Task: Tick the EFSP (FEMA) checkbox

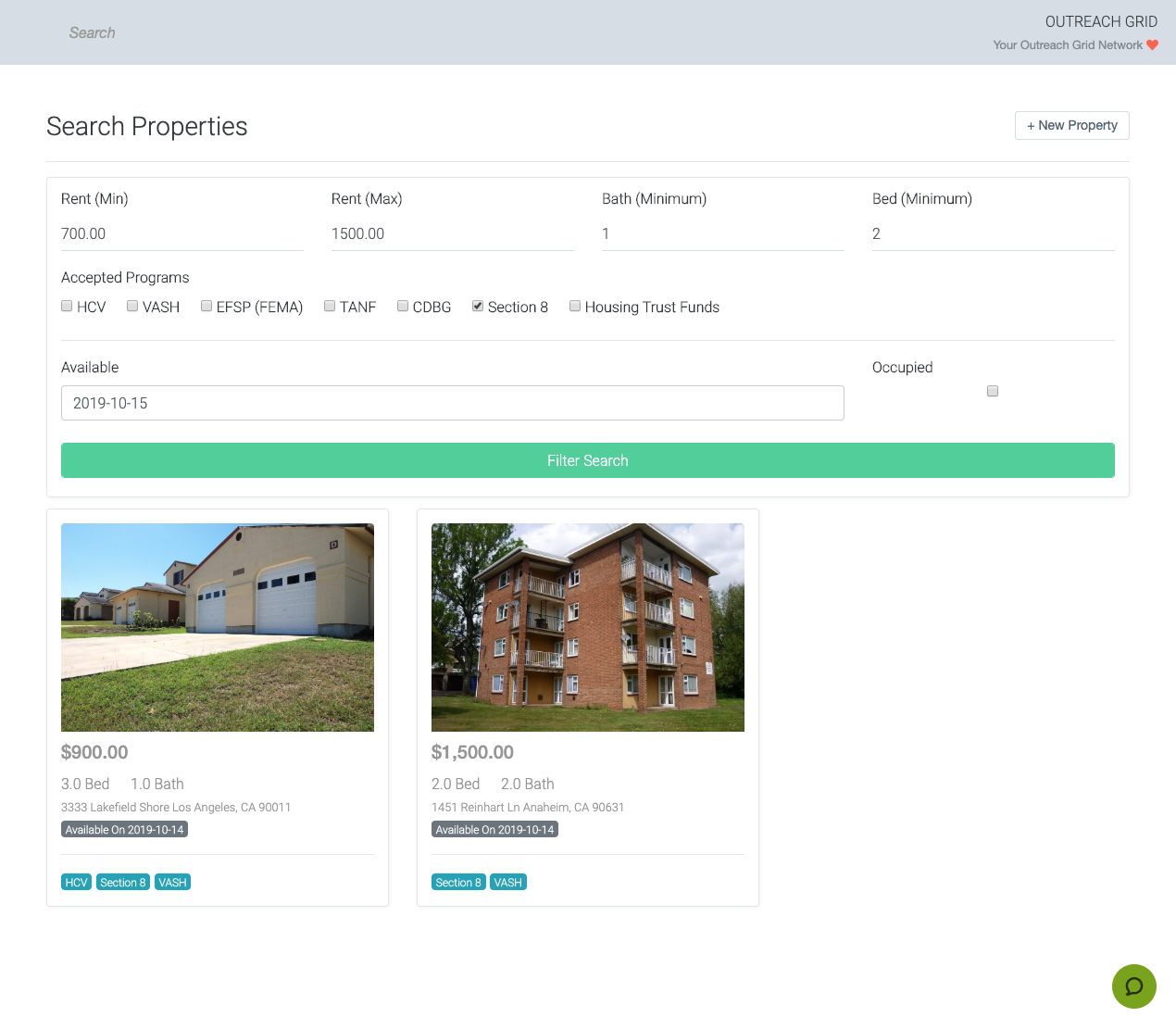Action: 206,306
